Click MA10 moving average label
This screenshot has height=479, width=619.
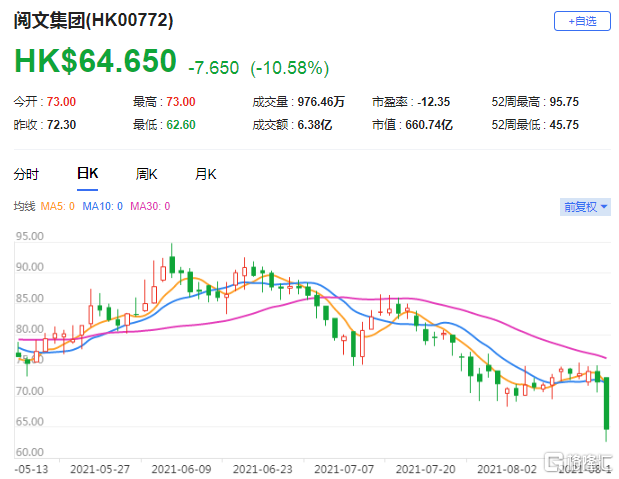(103, 206)
